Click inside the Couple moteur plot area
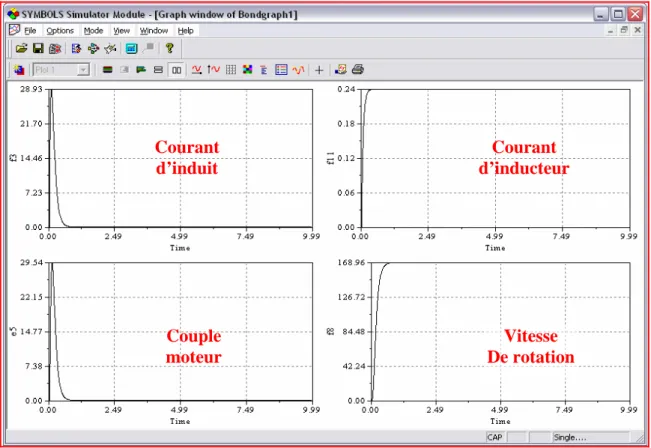The image size is (651, 448). 181,331
